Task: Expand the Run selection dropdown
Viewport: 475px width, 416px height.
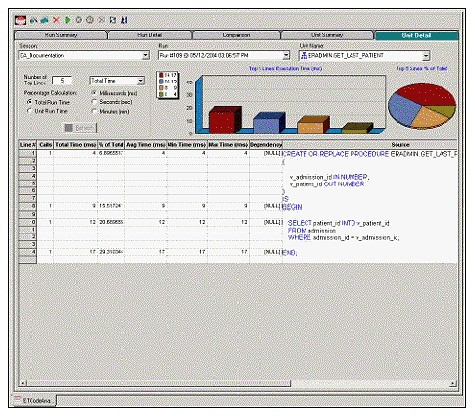Action: (286, 55)
